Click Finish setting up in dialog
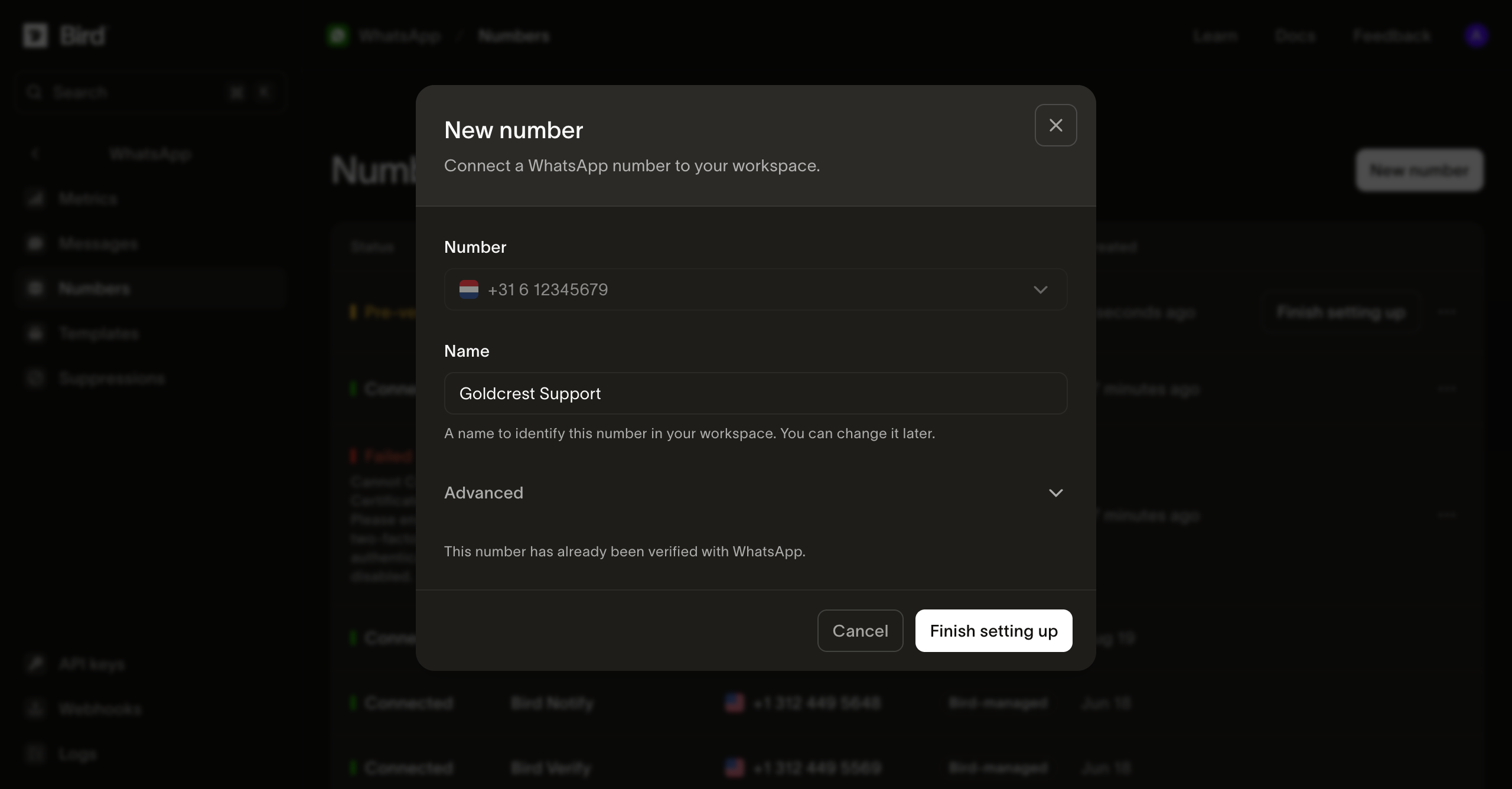This screenshot has width=1512, height=789. 993,631
